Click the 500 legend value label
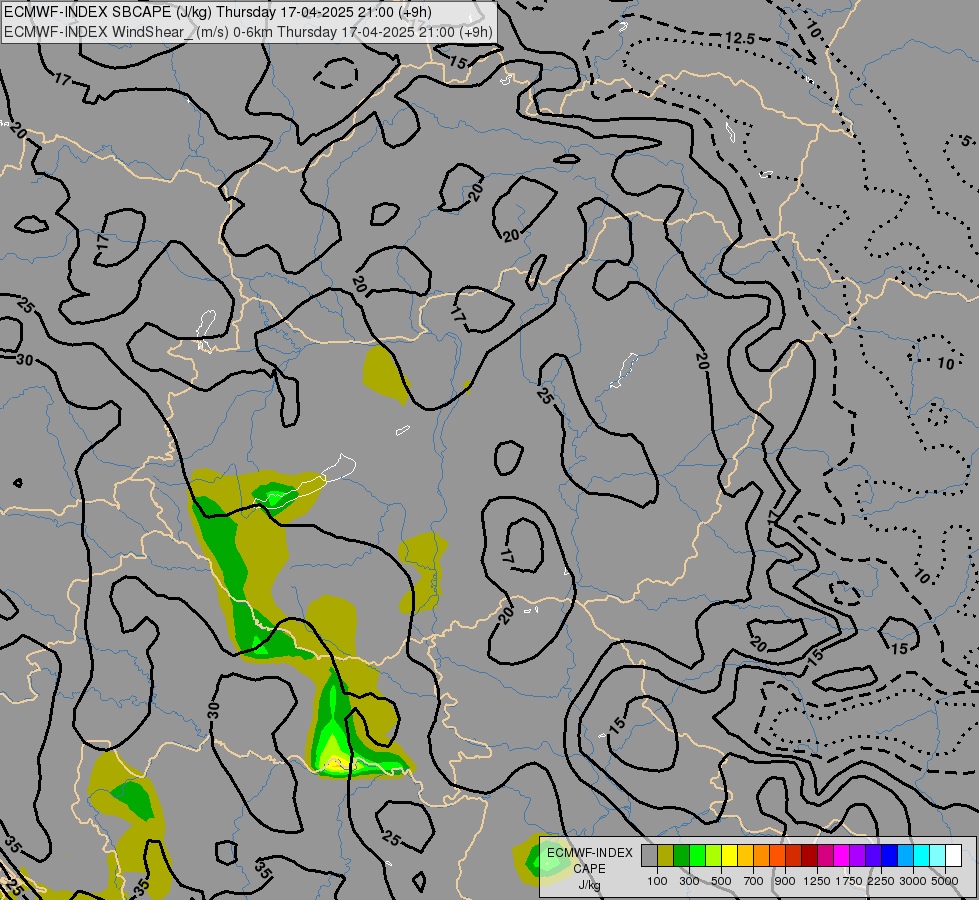979x900 pixels. (721, 881)
